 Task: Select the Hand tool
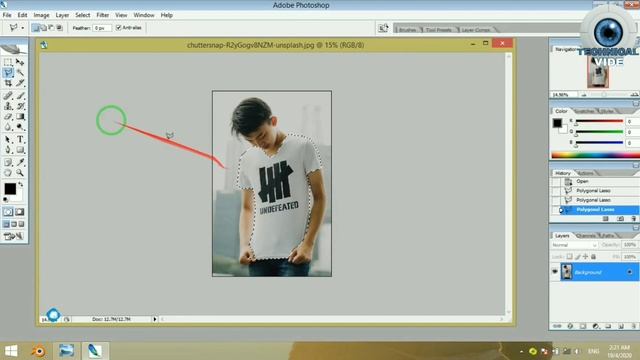tap(8, 173)
